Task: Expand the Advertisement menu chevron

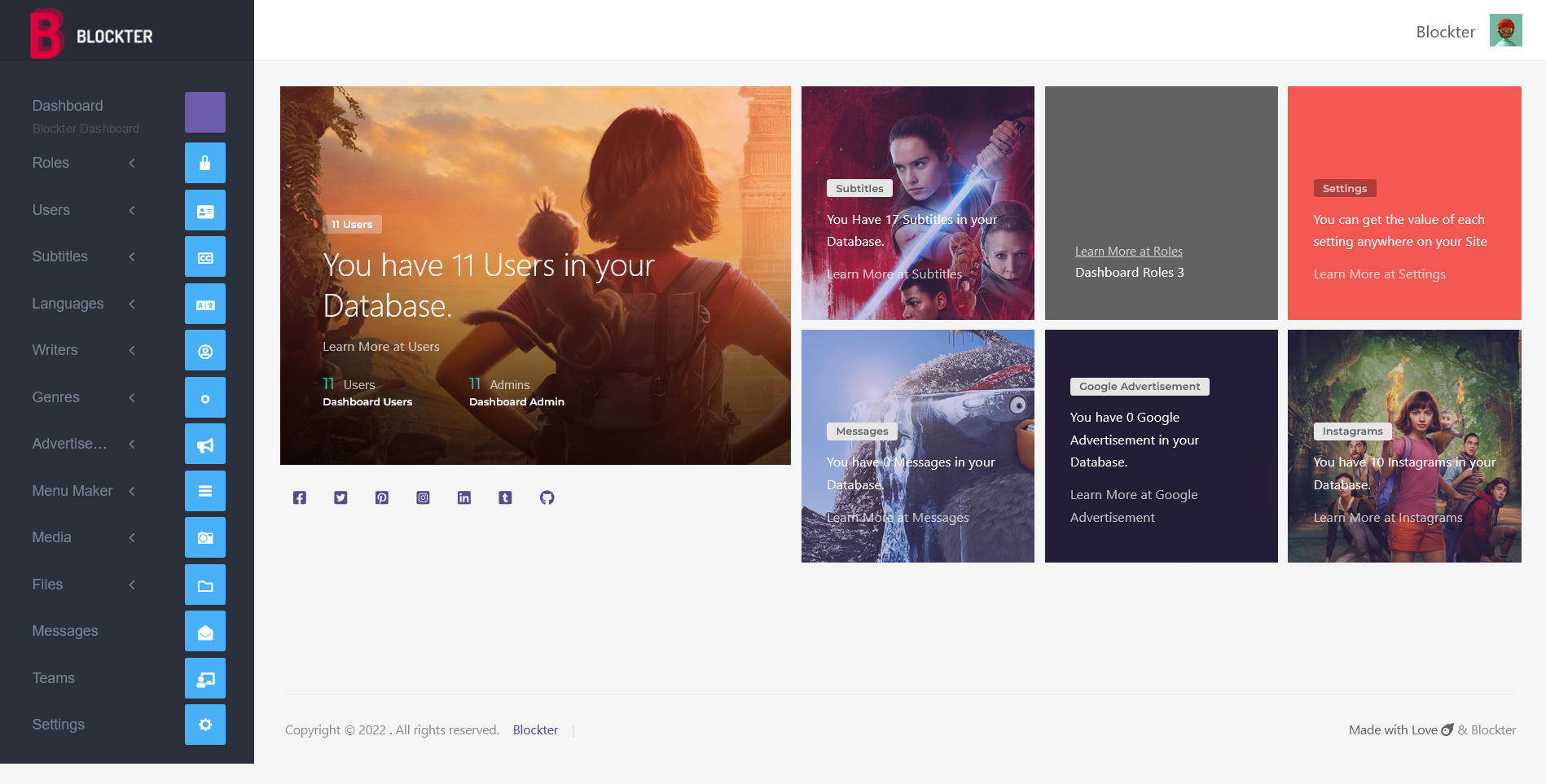Action: point(132,444)
